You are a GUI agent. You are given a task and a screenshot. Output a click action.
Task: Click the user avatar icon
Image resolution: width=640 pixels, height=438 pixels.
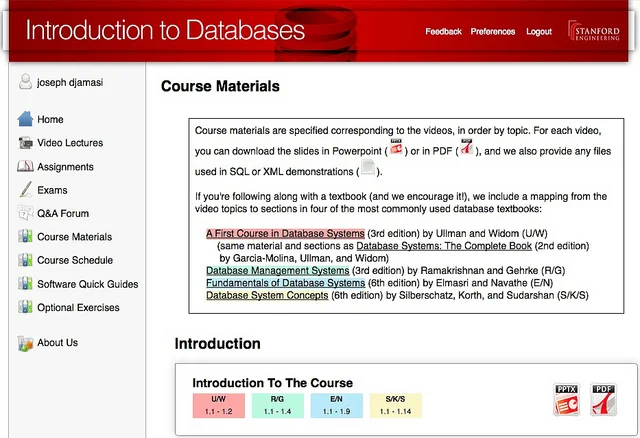[x=25, y=82]
